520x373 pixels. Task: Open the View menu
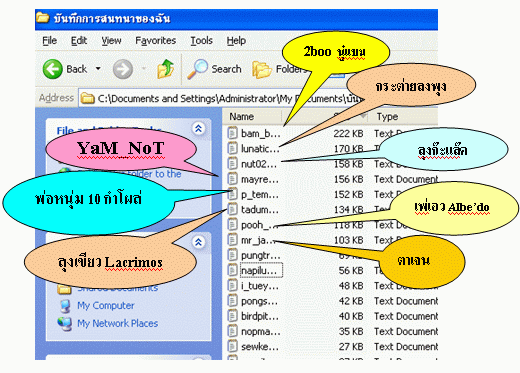click(111, 41)
